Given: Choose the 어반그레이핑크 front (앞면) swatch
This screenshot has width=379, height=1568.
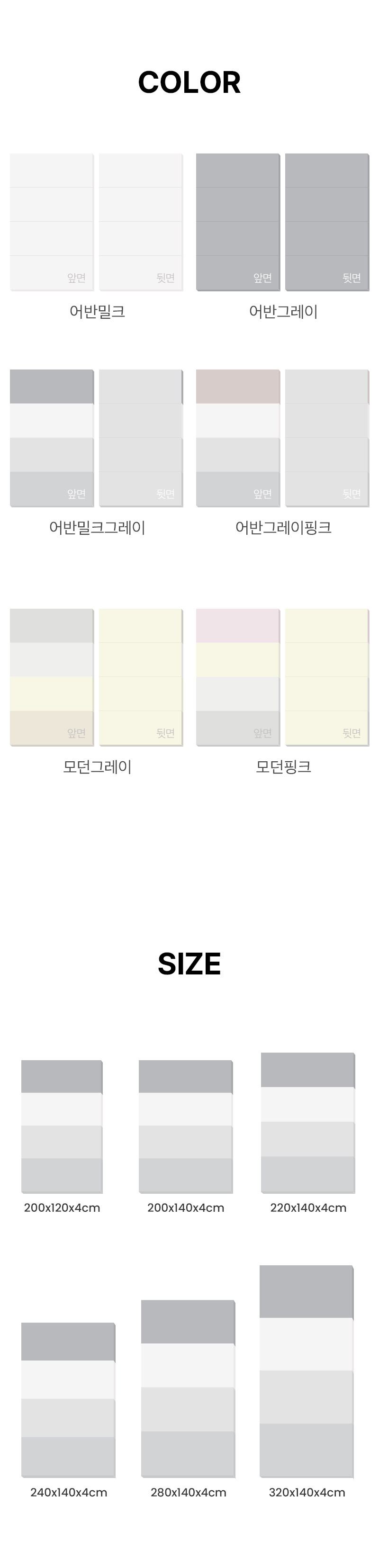Looking at the screenshot, I should pyautogui.click(x=238, y=438).
